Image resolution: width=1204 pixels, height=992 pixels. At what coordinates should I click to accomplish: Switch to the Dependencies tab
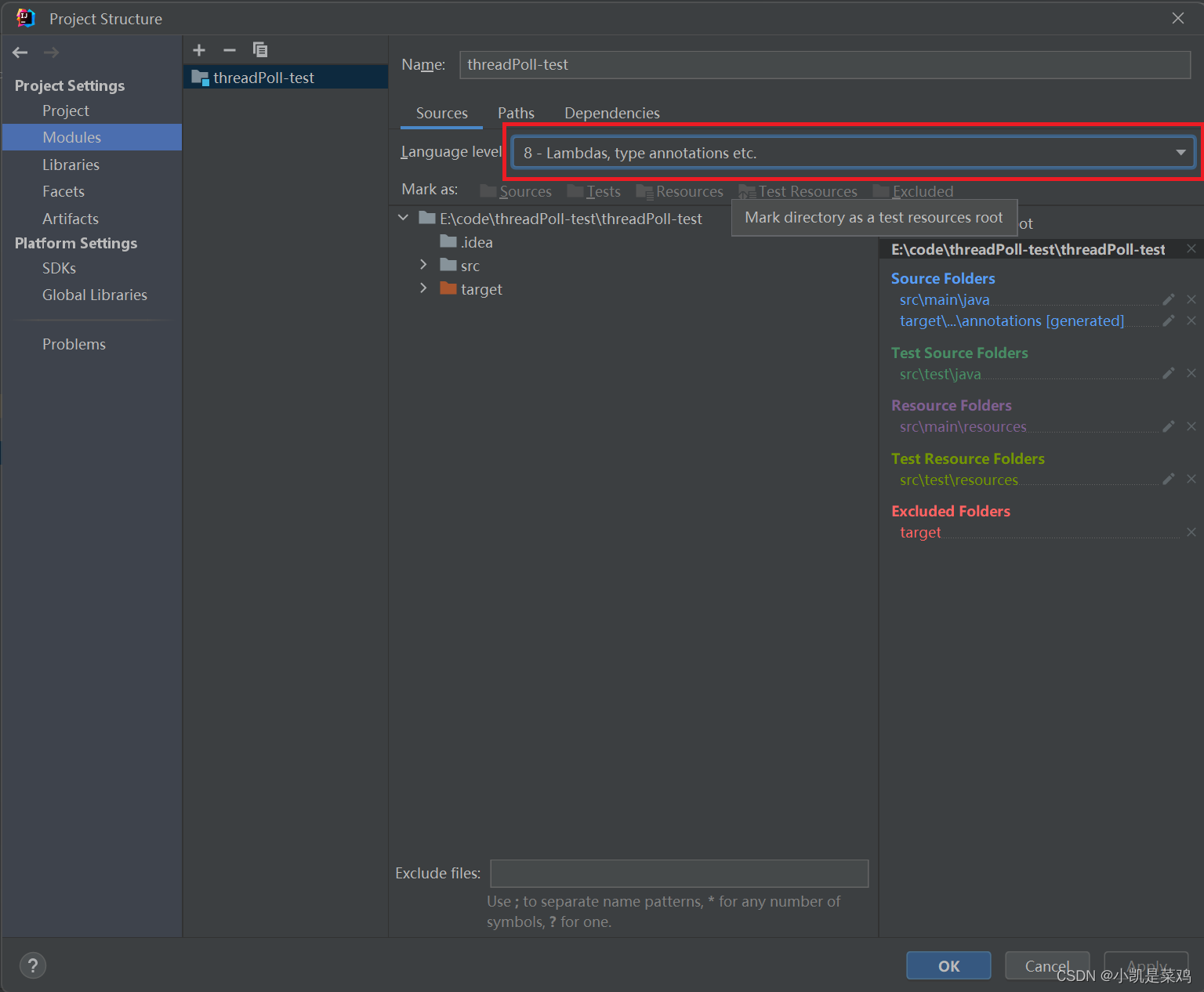(612, 113)
